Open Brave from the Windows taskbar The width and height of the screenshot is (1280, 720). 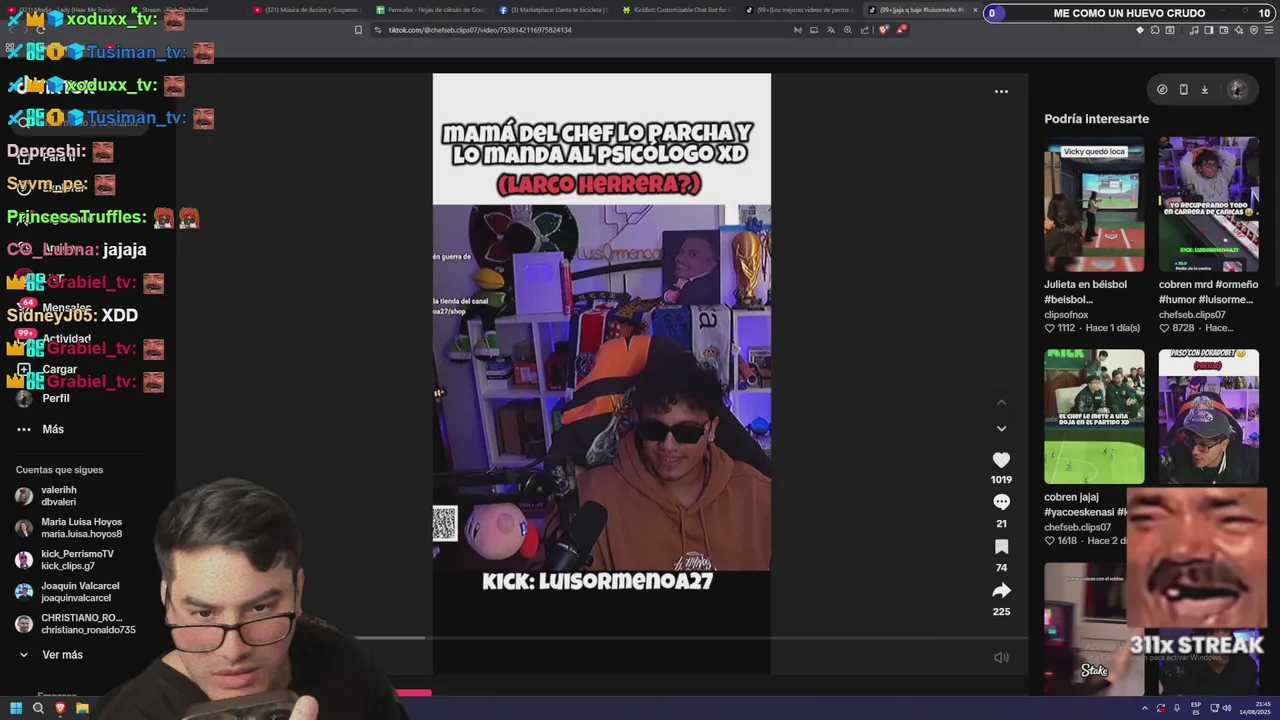[60, 708]
